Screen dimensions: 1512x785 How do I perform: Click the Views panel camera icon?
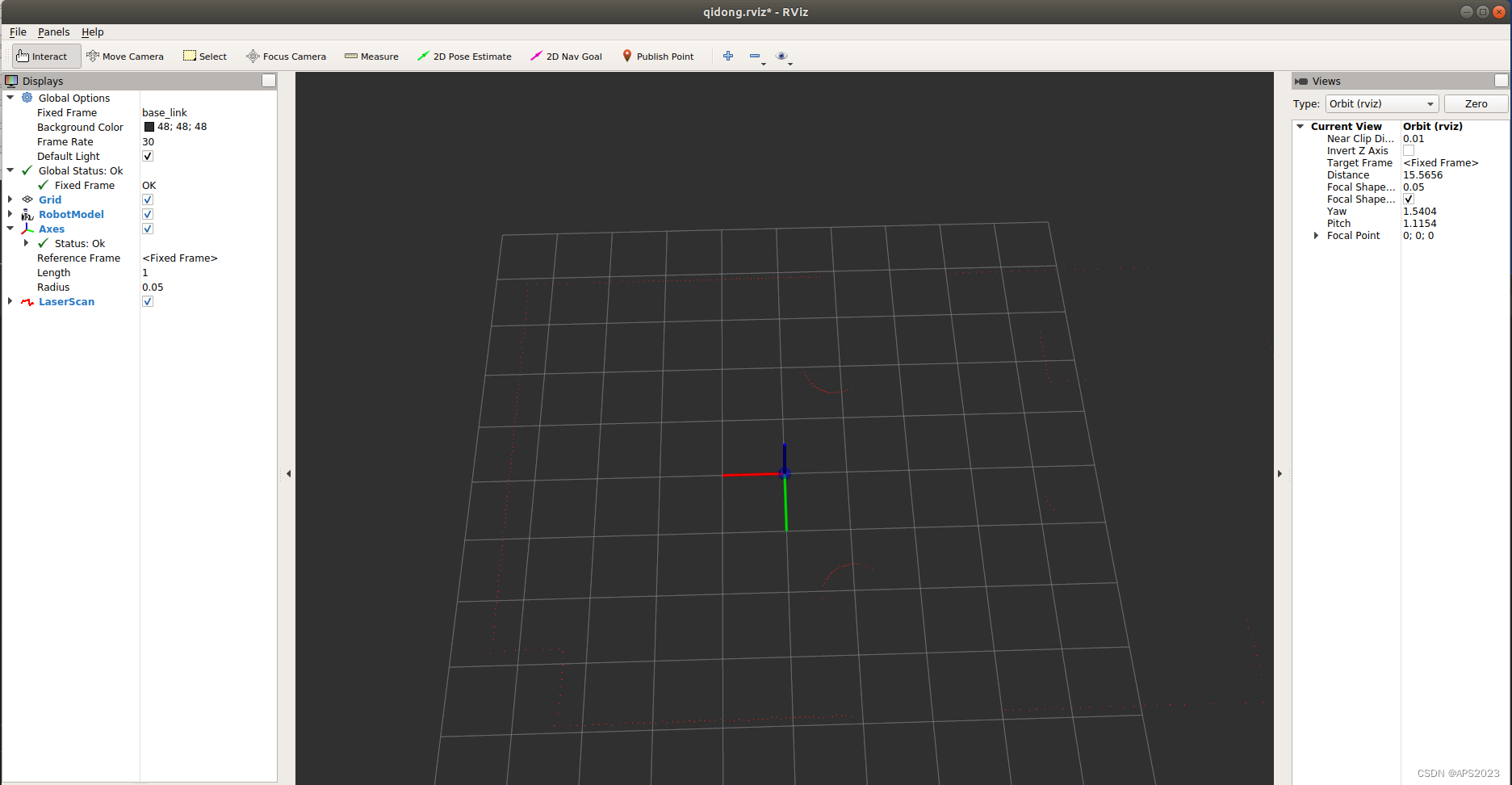tap(1301, 81)
